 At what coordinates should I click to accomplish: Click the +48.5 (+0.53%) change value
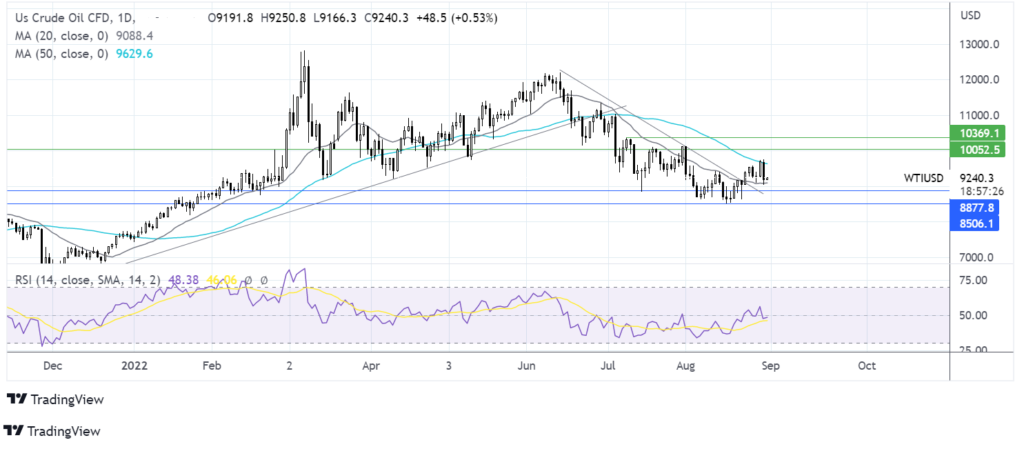pos(458,19)
